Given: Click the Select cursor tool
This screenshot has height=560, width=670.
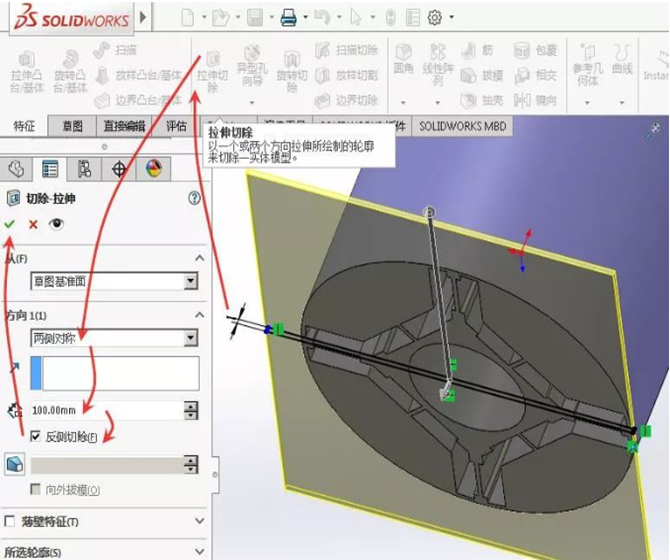Looking at the screenshot, I should click(356, 18).
